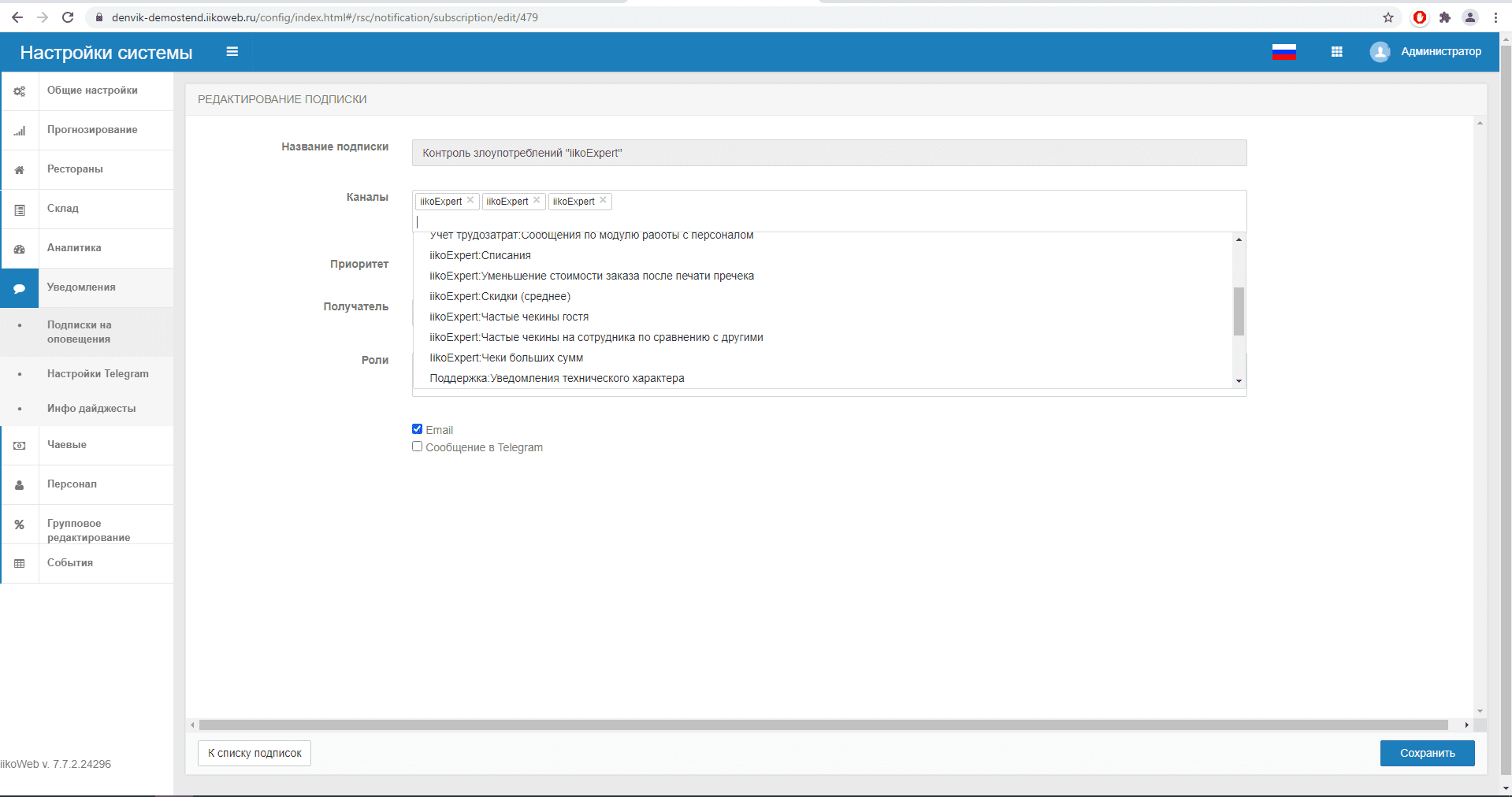Screen dimensions: 1512x797
Task: Select iikoExpert:Списания option
Action: tap(823, 255)
